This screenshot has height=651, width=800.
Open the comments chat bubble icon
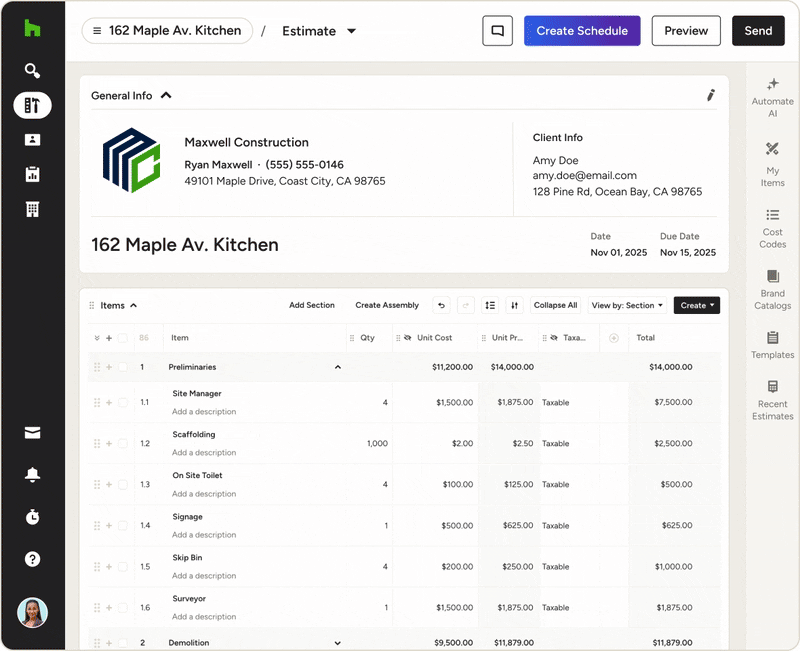click(x=497, y=31)
